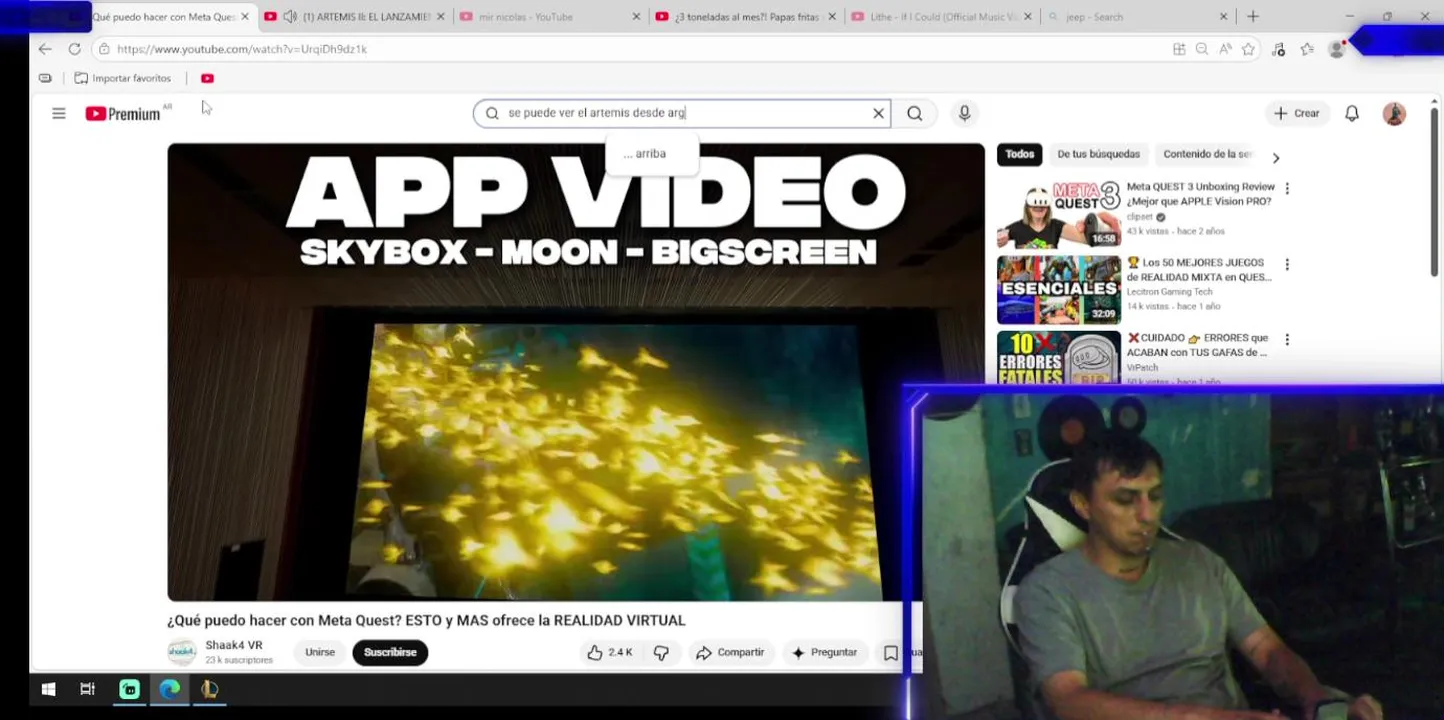This screenshot has height=720, width=1444.
Task: Open YouTube bookmark in favorites bar
Action: [x=207, y=78]
